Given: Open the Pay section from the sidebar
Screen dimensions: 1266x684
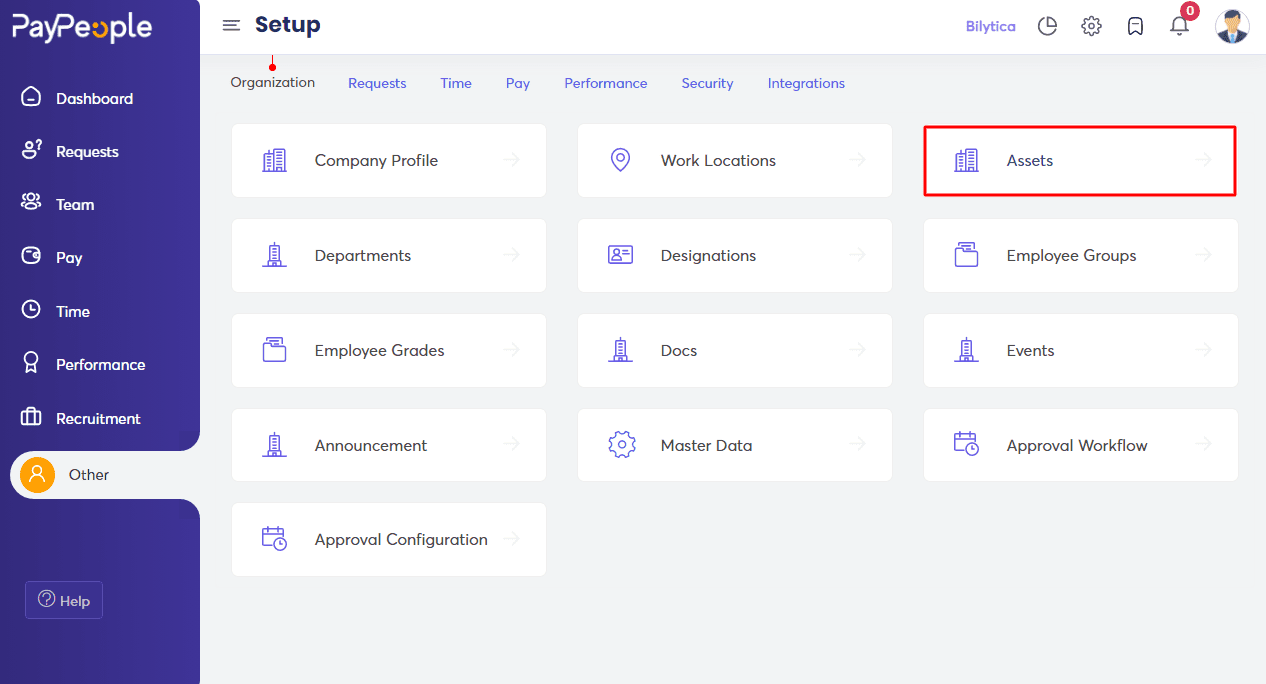Looking at the screenshot, I should coord(29,257).
